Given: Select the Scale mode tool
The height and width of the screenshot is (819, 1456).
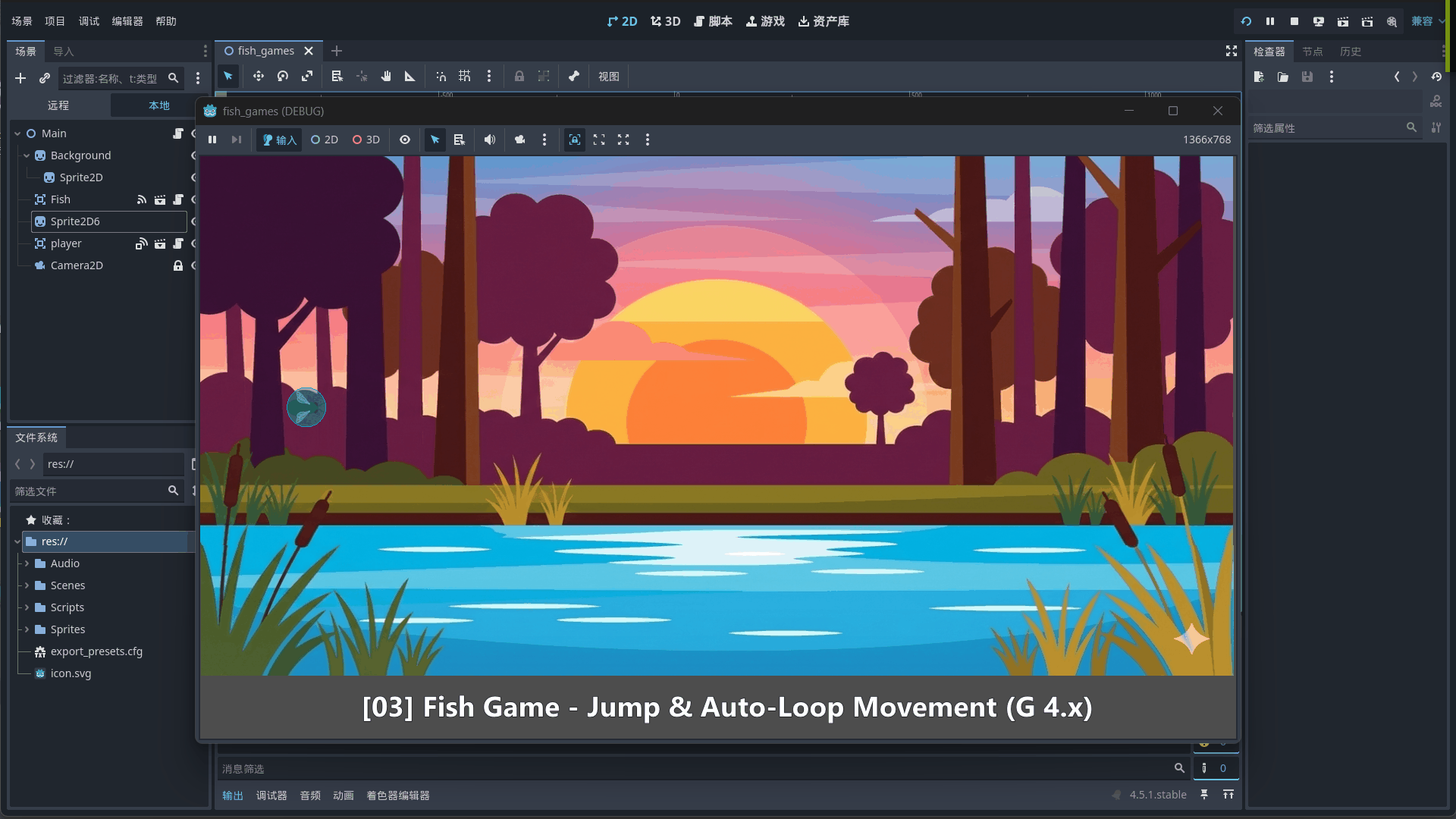Looking at the screenshot, I should click(307, 77).
